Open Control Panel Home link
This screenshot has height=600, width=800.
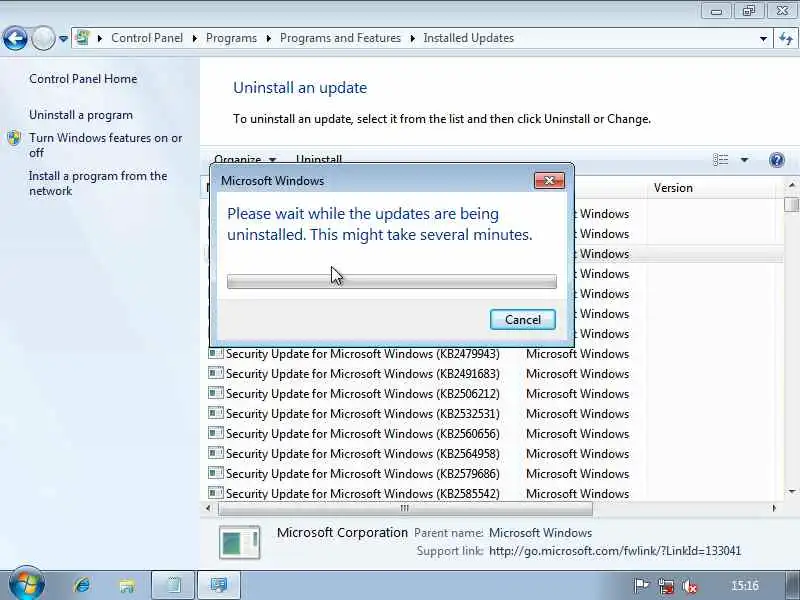[83, 79]
